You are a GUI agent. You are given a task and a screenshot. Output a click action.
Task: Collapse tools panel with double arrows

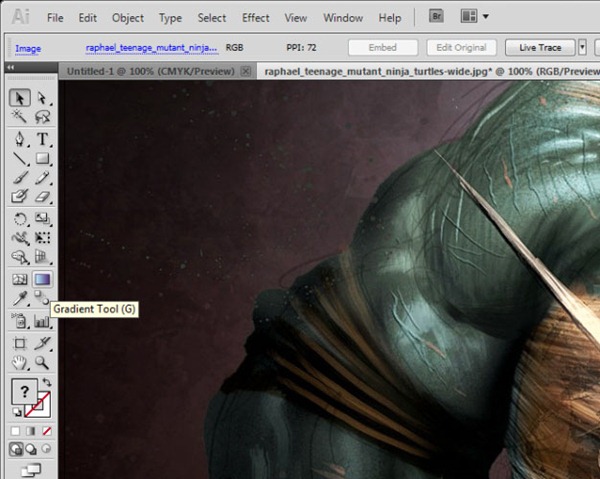(x=11, y=67)
